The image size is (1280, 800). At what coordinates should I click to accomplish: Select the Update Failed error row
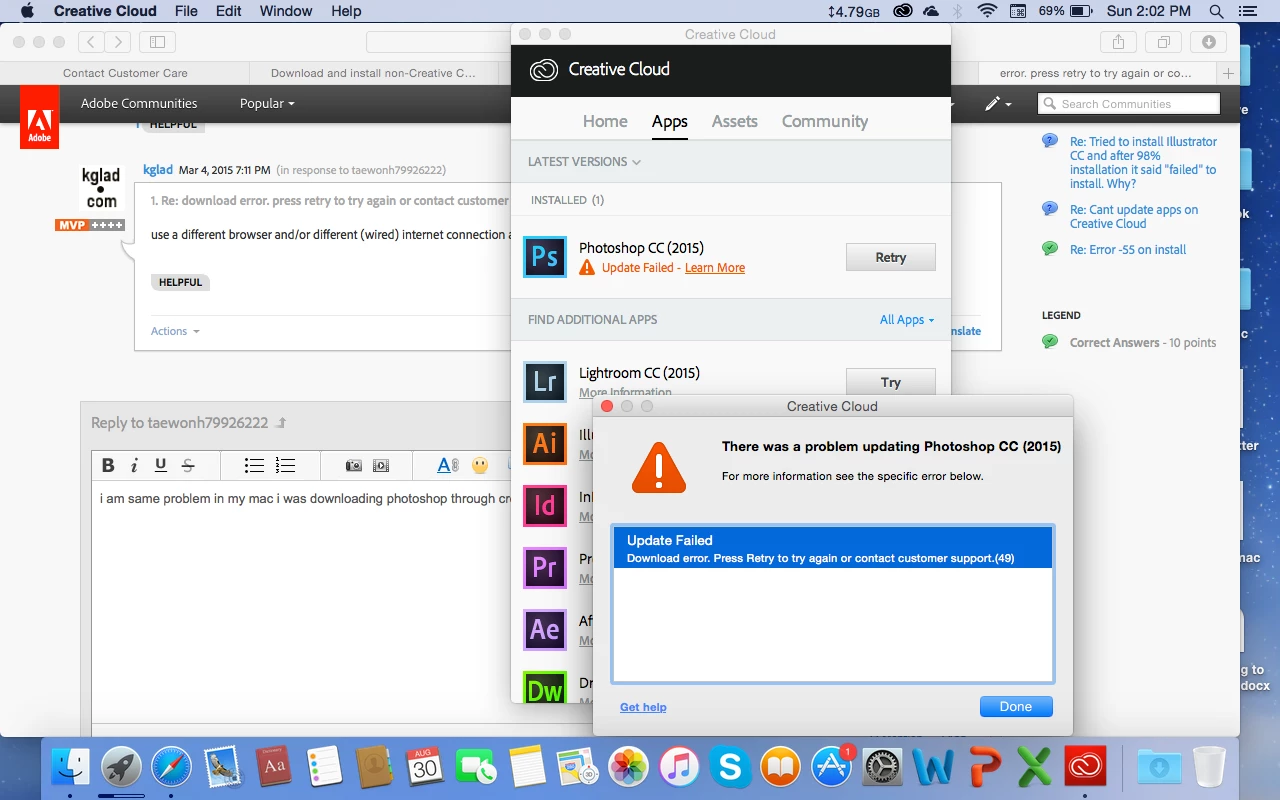(832, 548)
